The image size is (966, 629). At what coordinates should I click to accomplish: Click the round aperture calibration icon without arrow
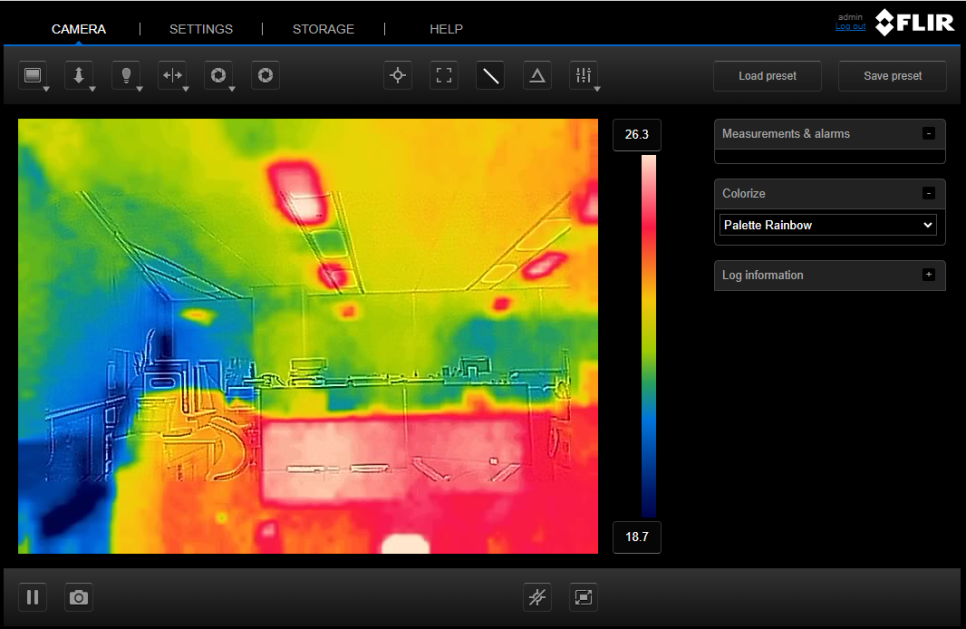[265, 76]
